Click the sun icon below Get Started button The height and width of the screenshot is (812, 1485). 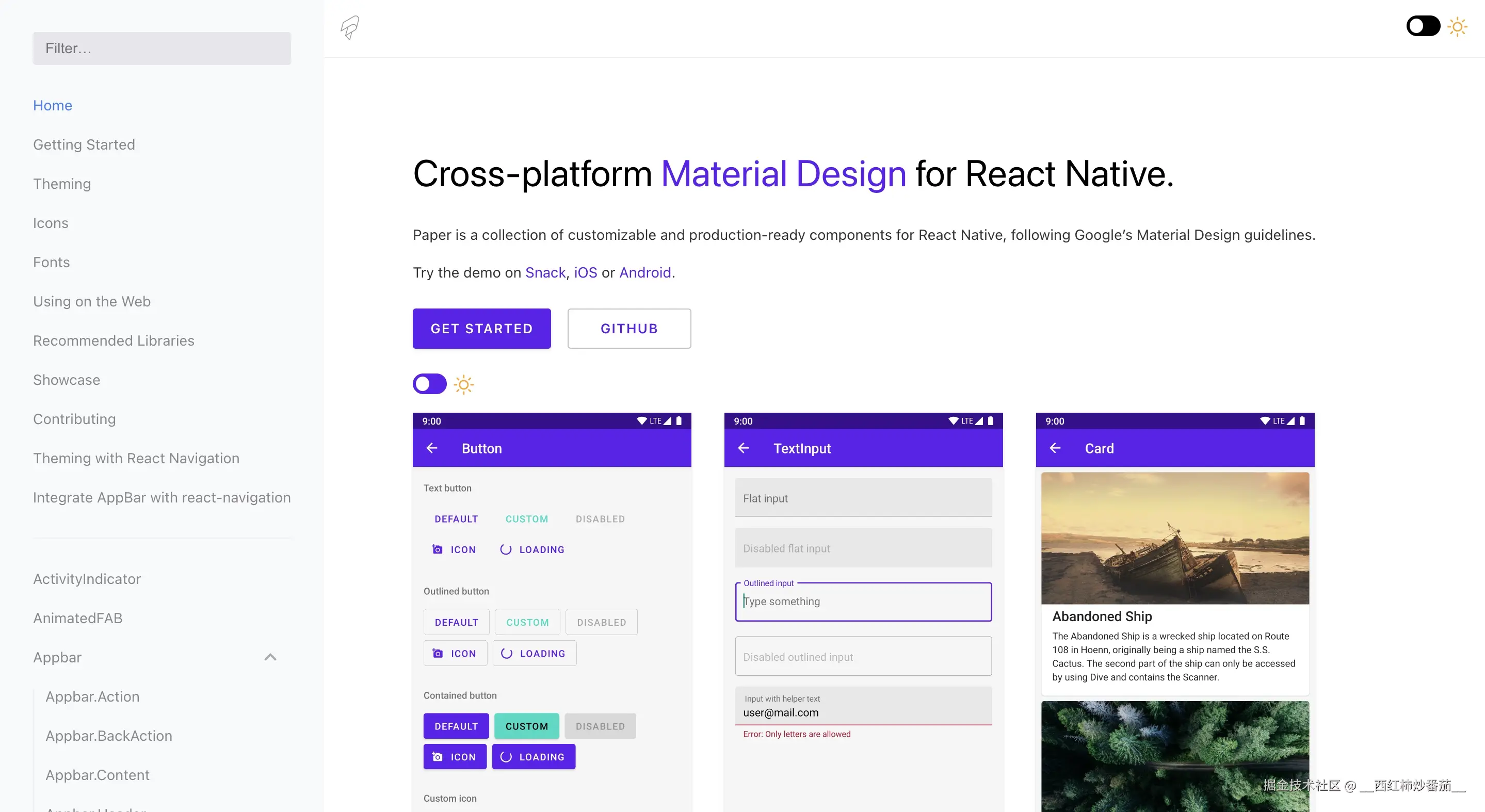463,384
